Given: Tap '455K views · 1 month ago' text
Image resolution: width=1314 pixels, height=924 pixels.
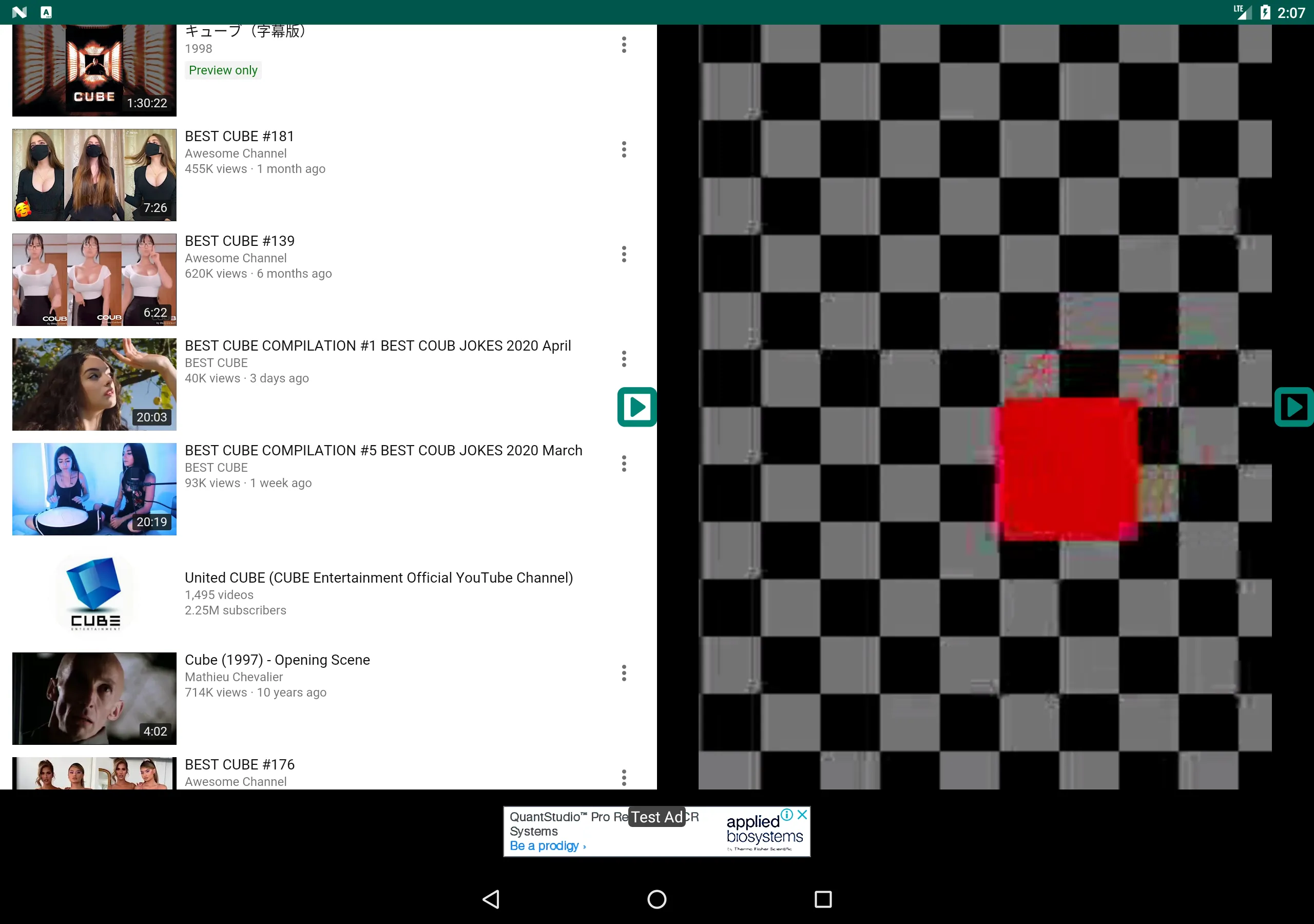Looking at the screenshot, I should [x=255, y=169].
